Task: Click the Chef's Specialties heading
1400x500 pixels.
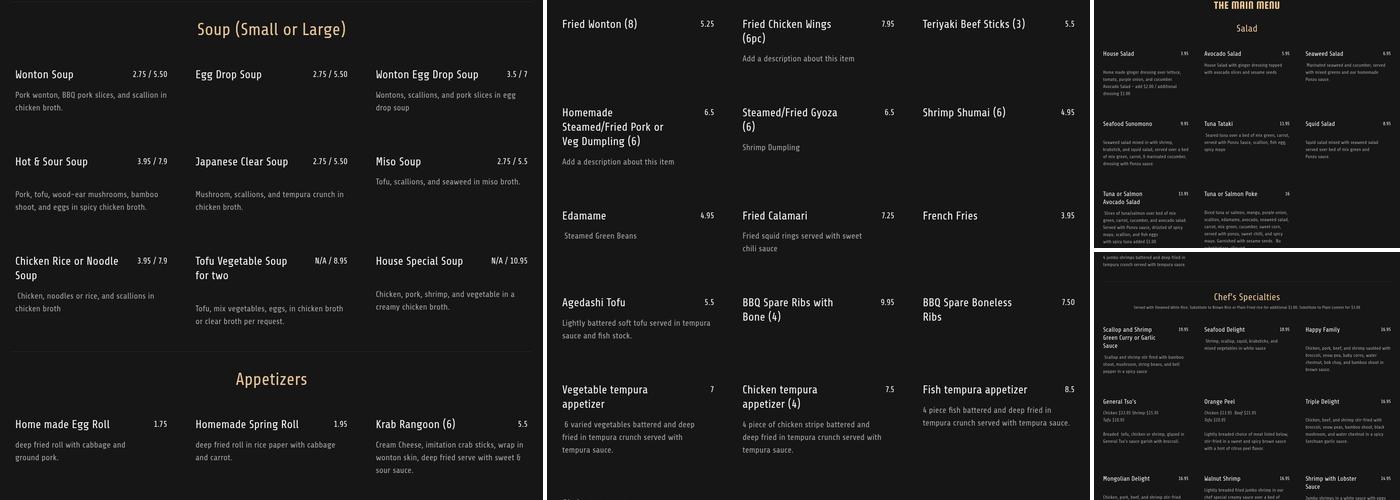Action: pos(1246,297)
